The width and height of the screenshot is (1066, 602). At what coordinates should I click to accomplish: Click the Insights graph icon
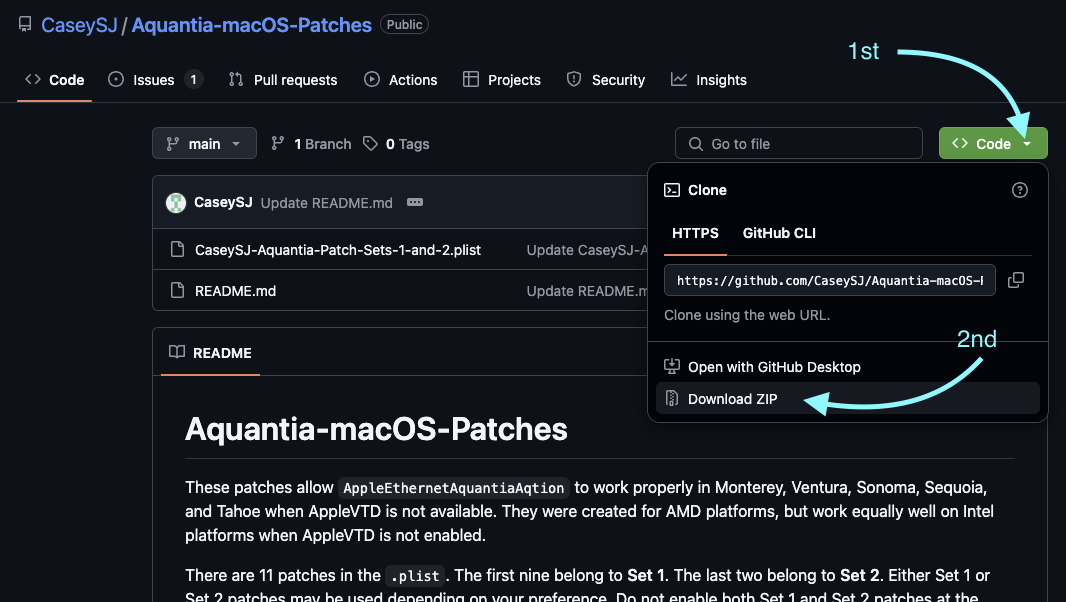click(678, 80)
